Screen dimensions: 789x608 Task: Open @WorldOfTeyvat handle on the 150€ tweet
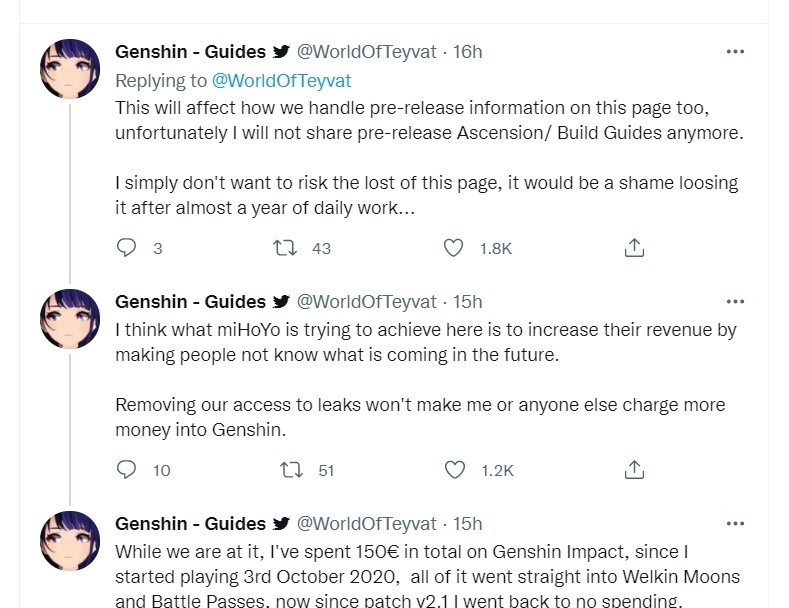(366, 523)
